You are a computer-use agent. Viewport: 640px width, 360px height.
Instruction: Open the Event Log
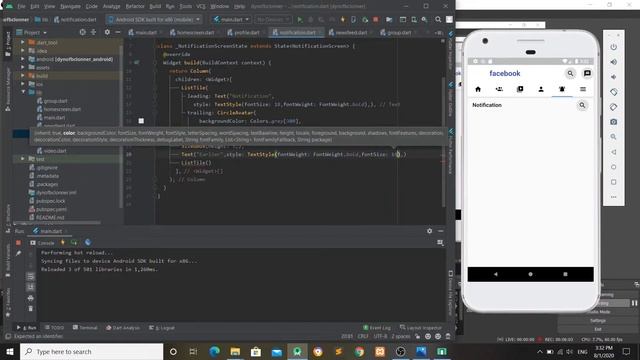pyautogui.click(x=377, y=328)
